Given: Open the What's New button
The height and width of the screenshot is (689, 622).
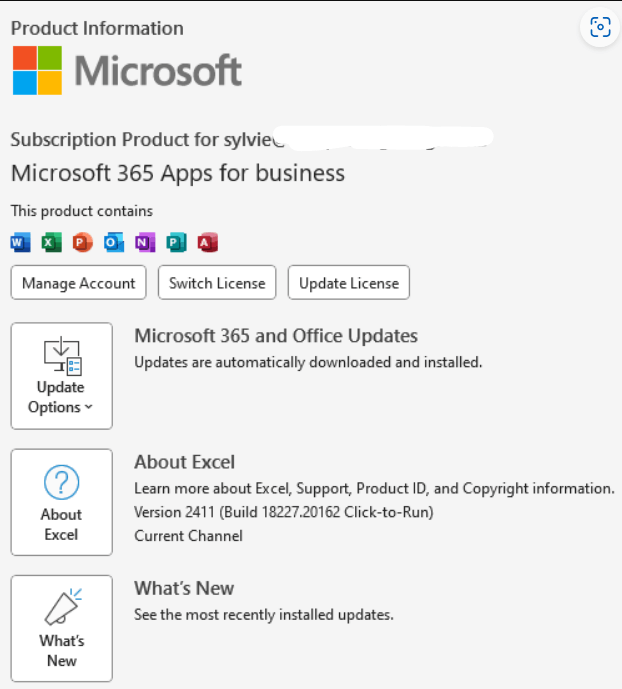Looking at the screenshot, I should pos(61,628).
